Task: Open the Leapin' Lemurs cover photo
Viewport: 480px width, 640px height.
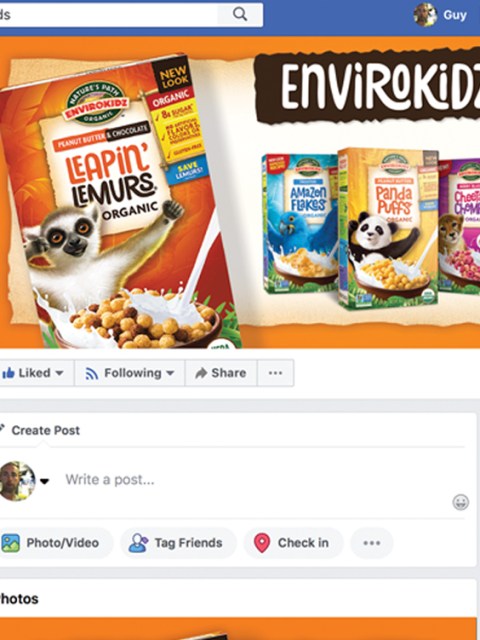Action: click(x=240, y=192)
